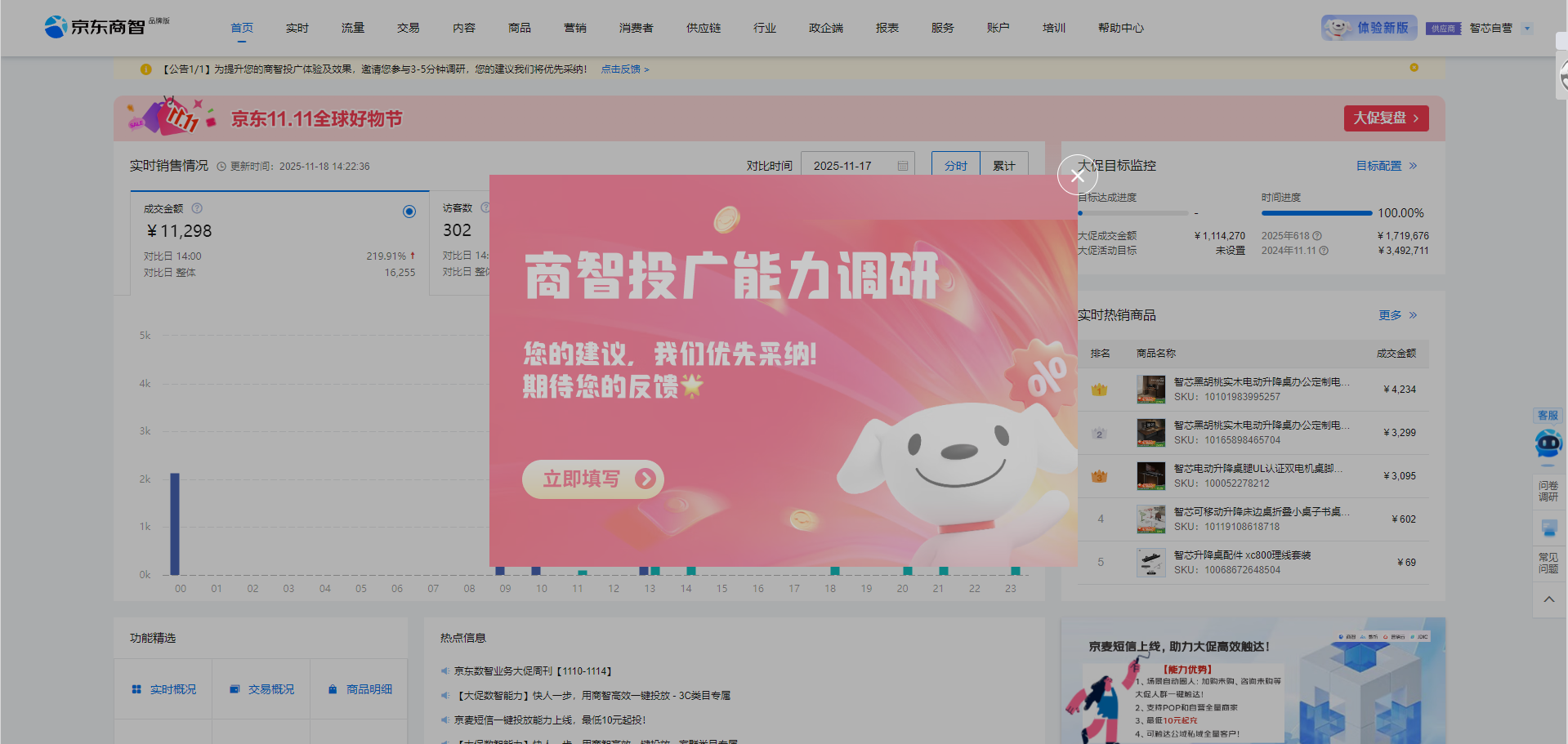Screen dimensions: 1568x744
Task: Open the 常见问题 sidebar entry
Action: [1548, 563]
